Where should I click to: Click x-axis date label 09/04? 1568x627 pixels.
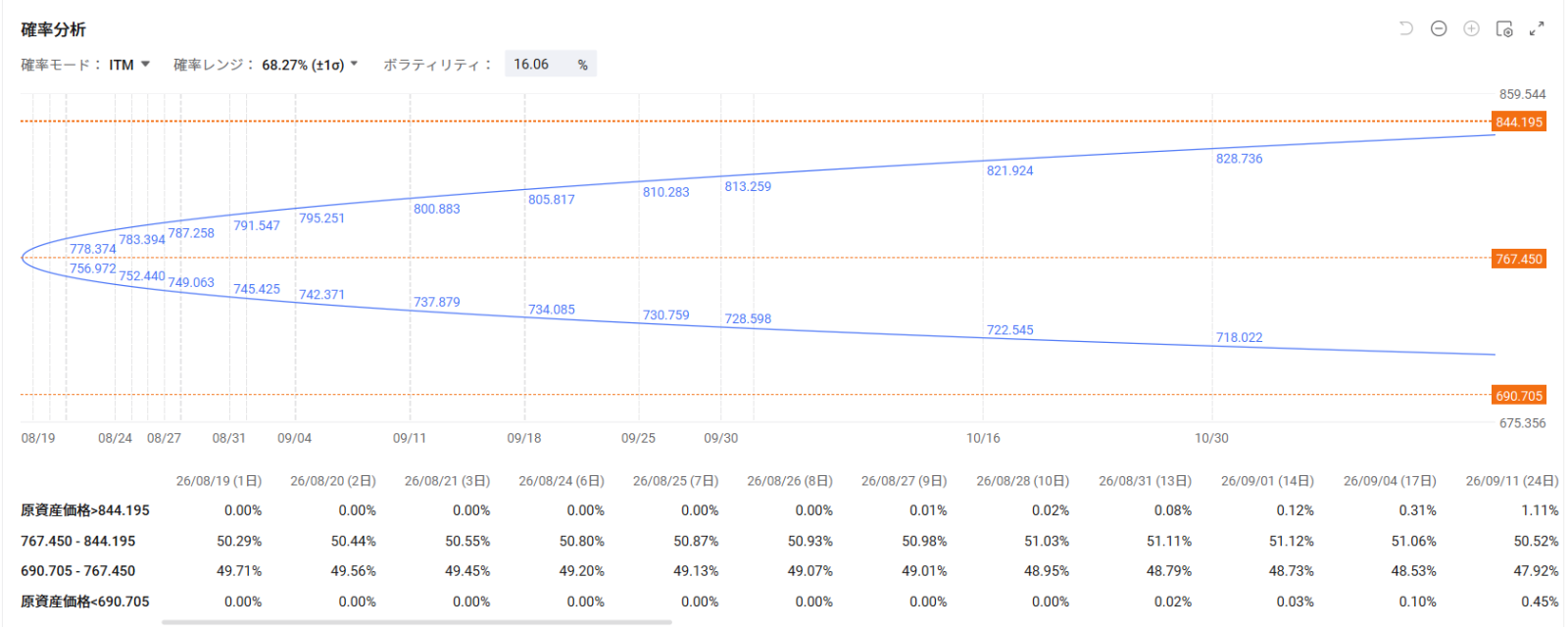coord(294,438)
